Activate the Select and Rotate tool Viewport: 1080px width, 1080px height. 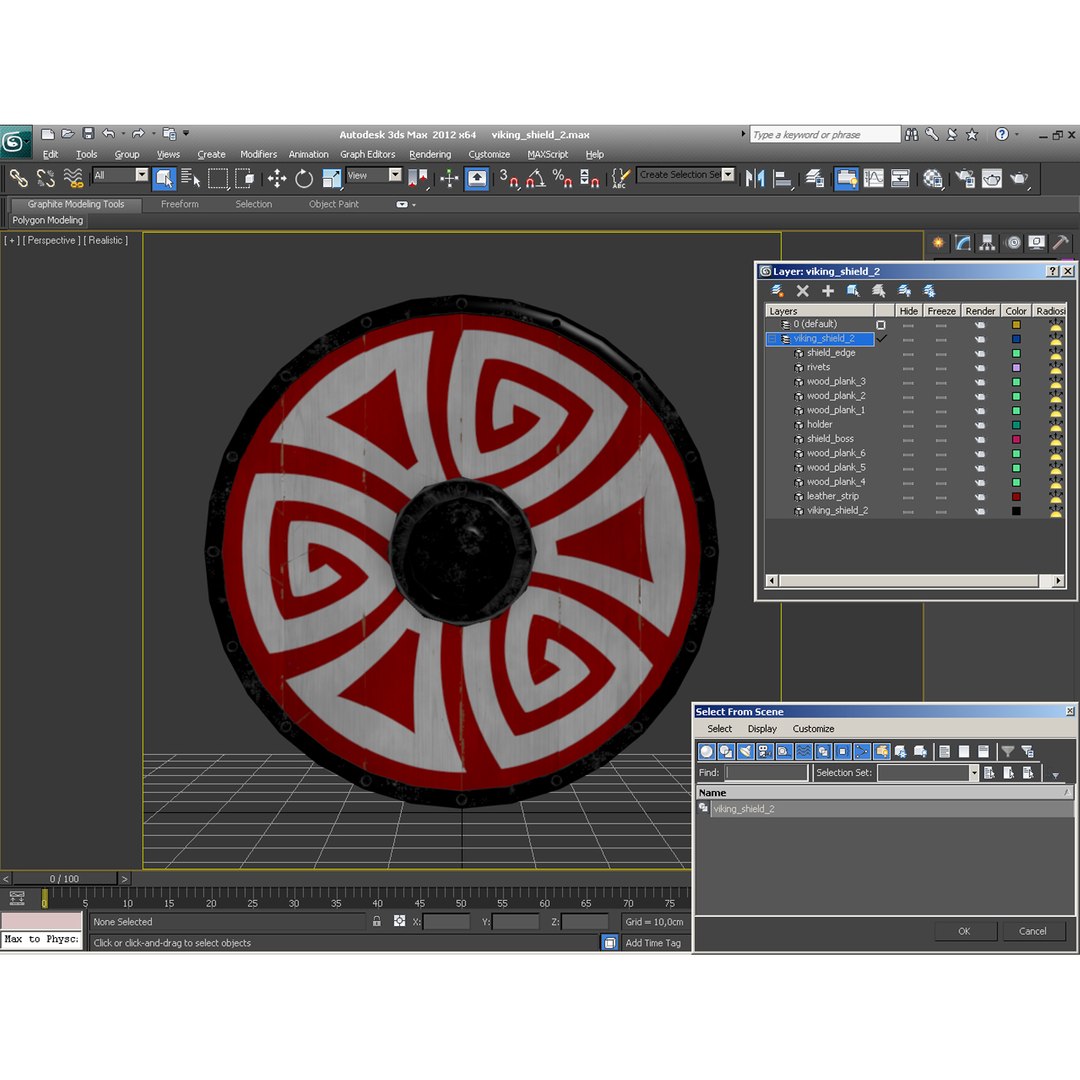click(304, 179)
